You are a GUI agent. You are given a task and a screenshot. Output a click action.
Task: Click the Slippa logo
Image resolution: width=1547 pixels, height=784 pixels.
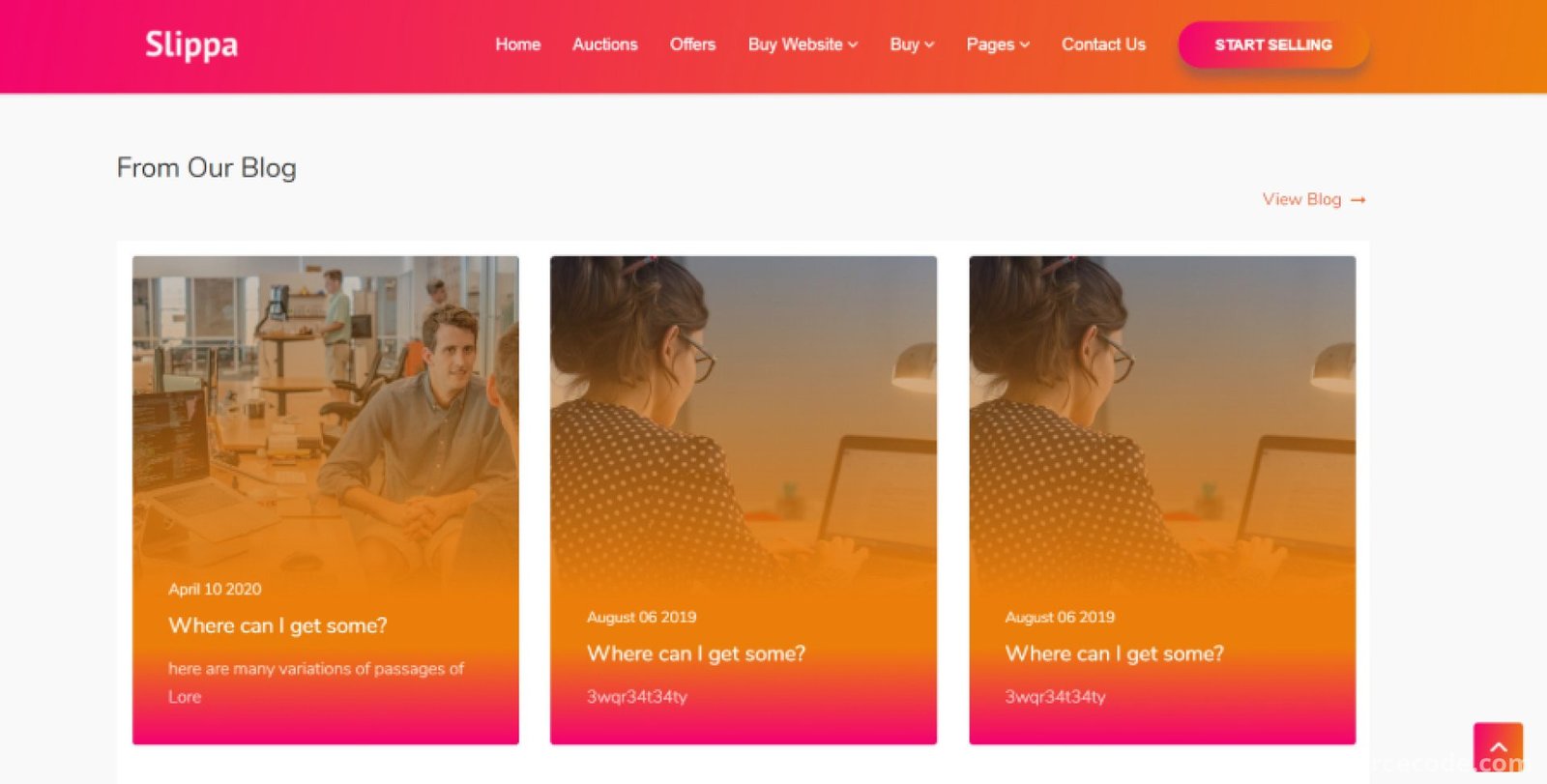(x=191, y=44)
